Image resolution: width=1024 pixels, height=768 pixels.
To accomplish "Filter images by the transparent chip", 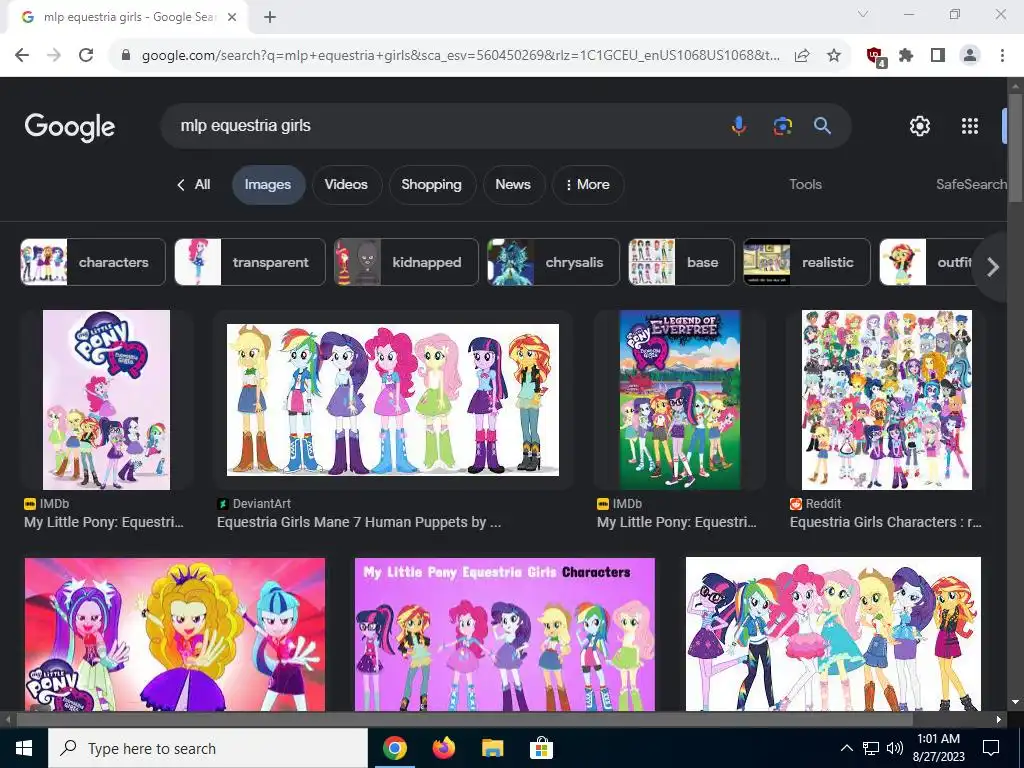I will 249,263.
